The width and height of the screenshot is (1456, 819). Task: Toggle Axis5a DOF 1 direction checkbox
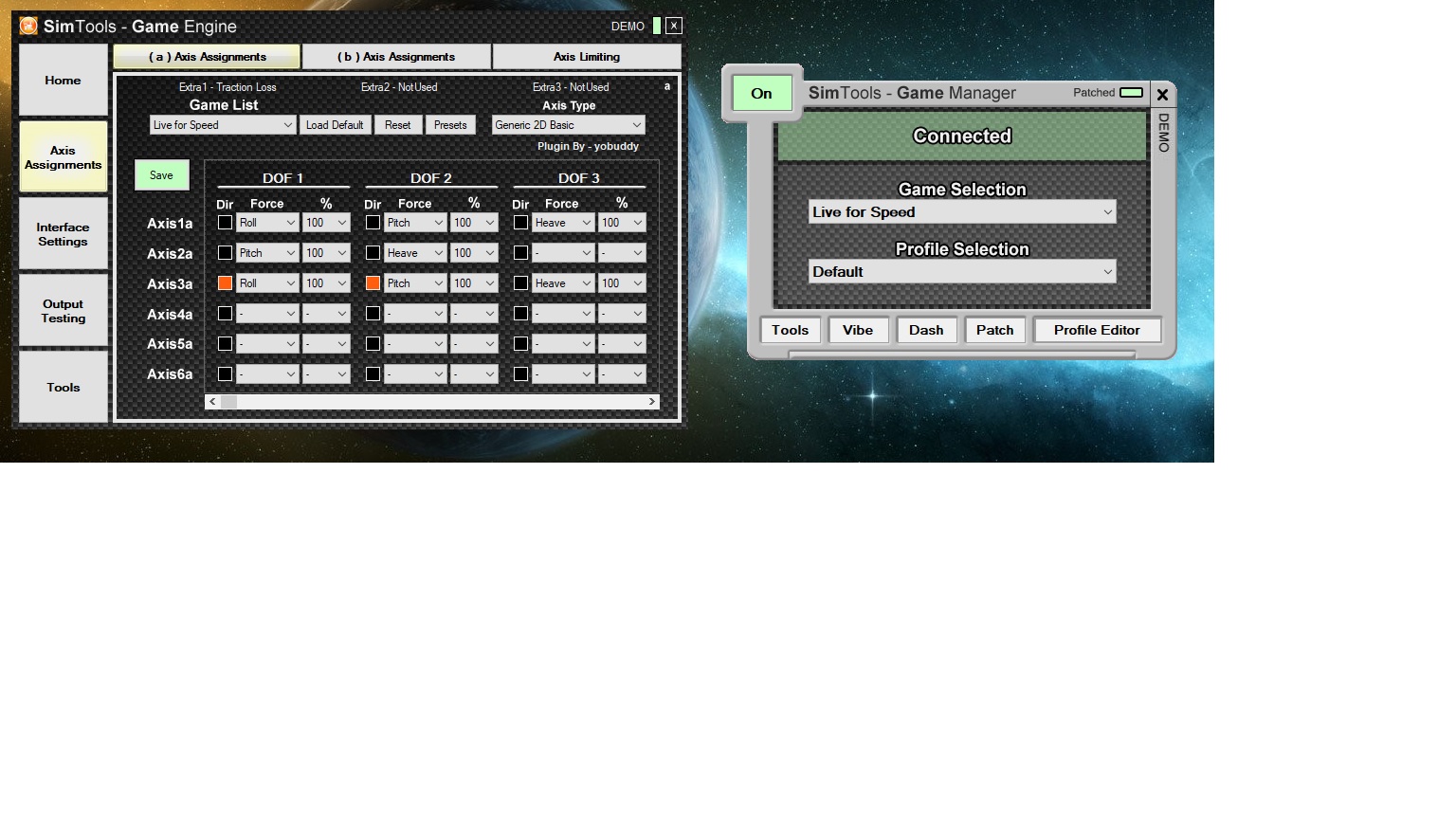click(225, 344)
